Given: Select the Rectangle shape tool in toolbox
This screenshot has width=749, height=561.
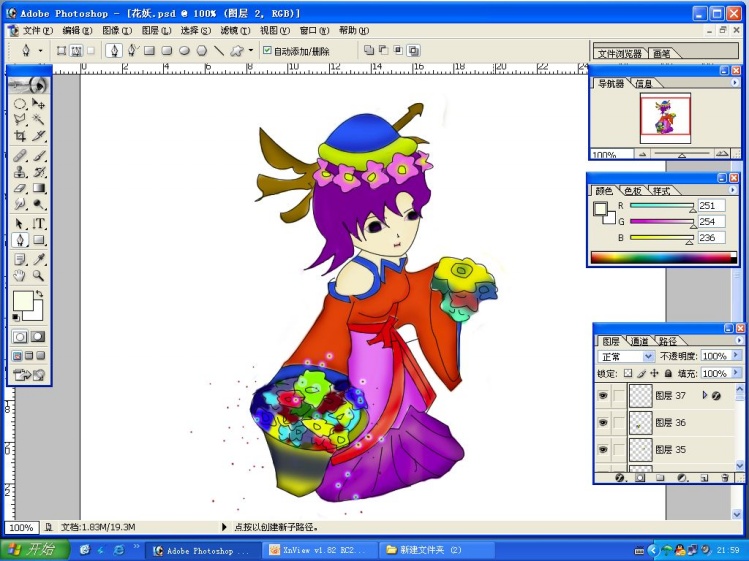Looking at the screenshot, I should (38, 240).
